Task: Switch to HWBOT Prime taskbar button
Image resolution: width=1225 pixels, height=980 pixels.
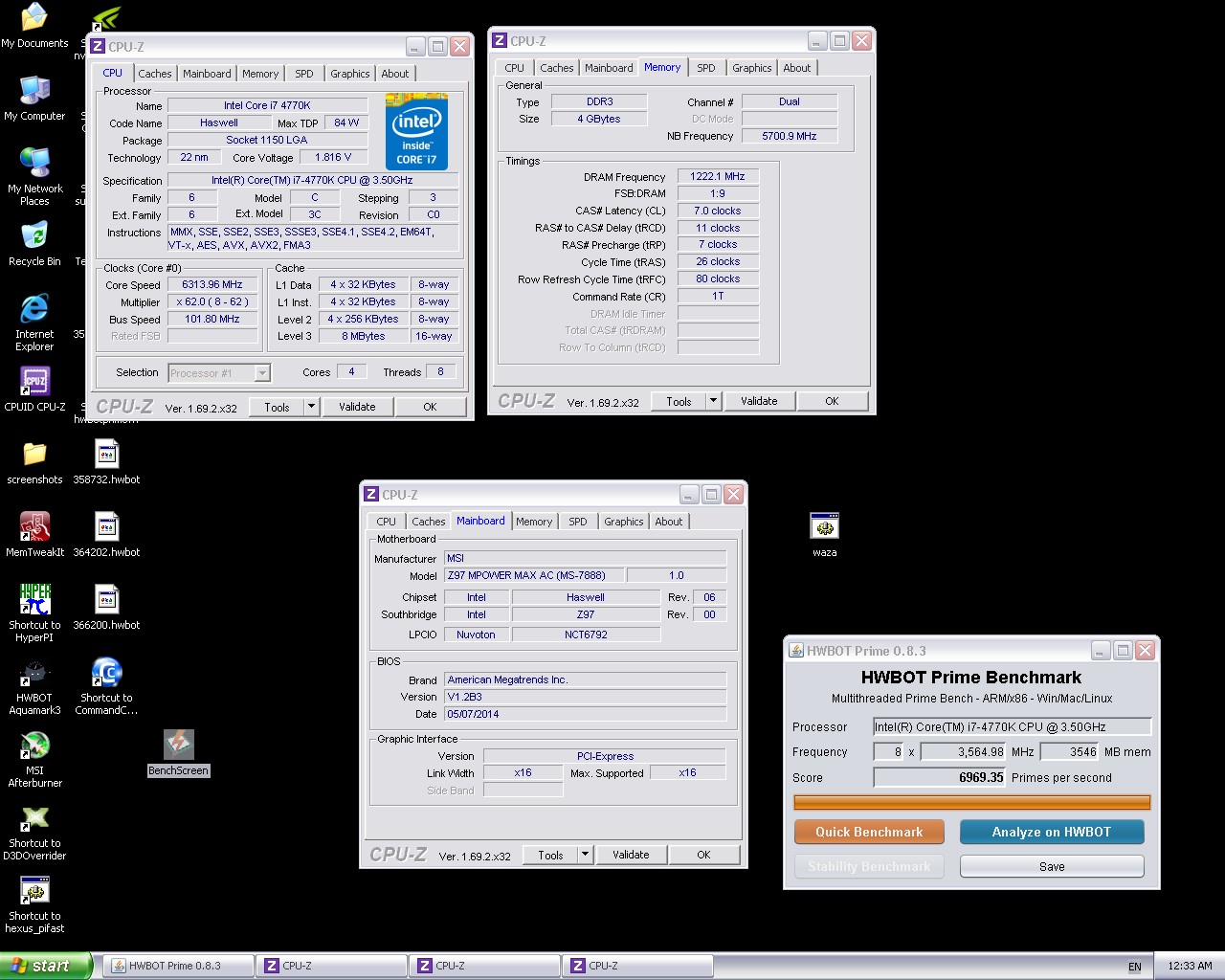Action: [178, 966]
